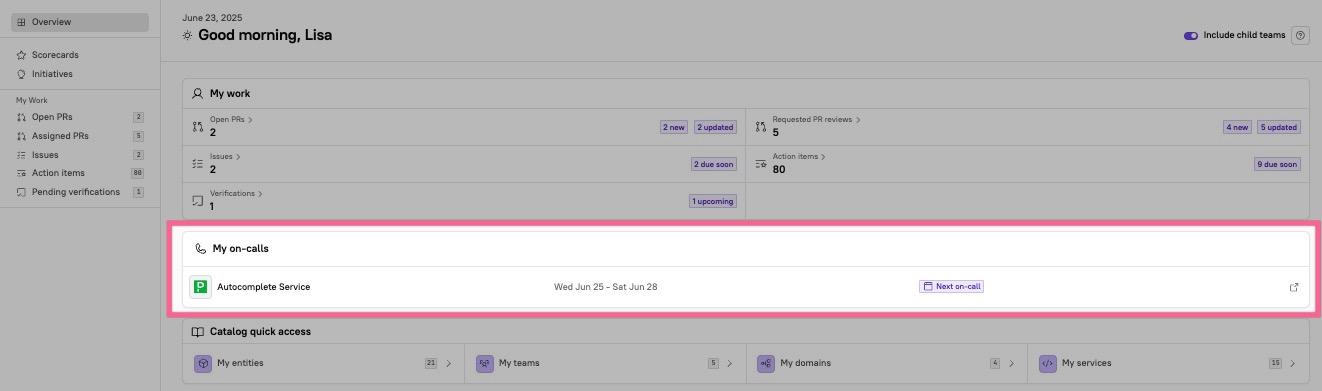This screenshot has width=1322, height=391.
Task: Click the 80 count under My work Action items
Action: point(779,169)
